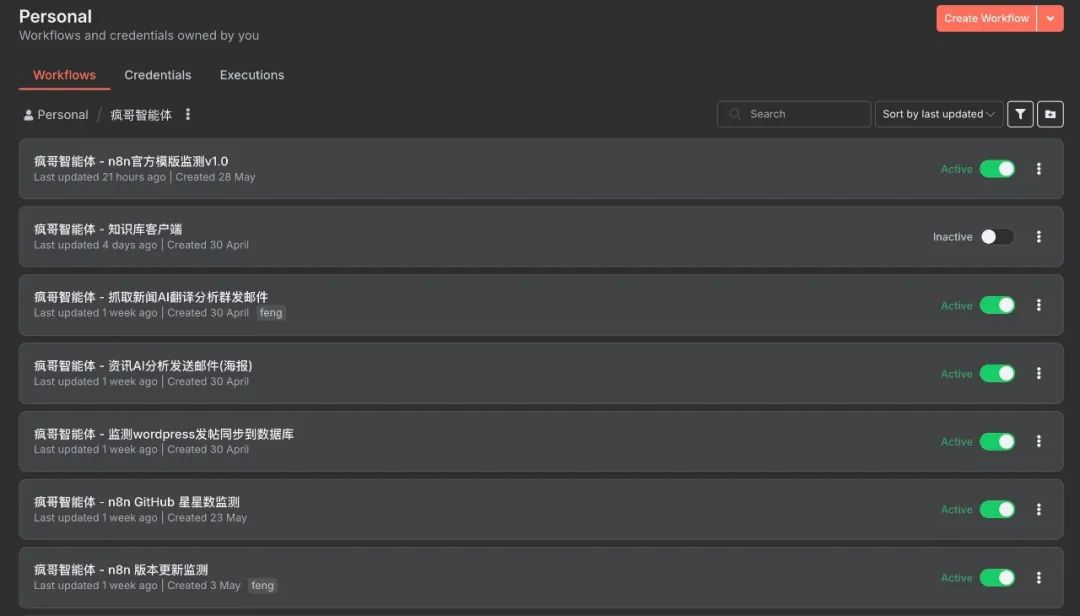The image size is (1080, 616).
Task: Open workflow 资讯AI分析发送邮件(海报)
Action: point(143,366)
